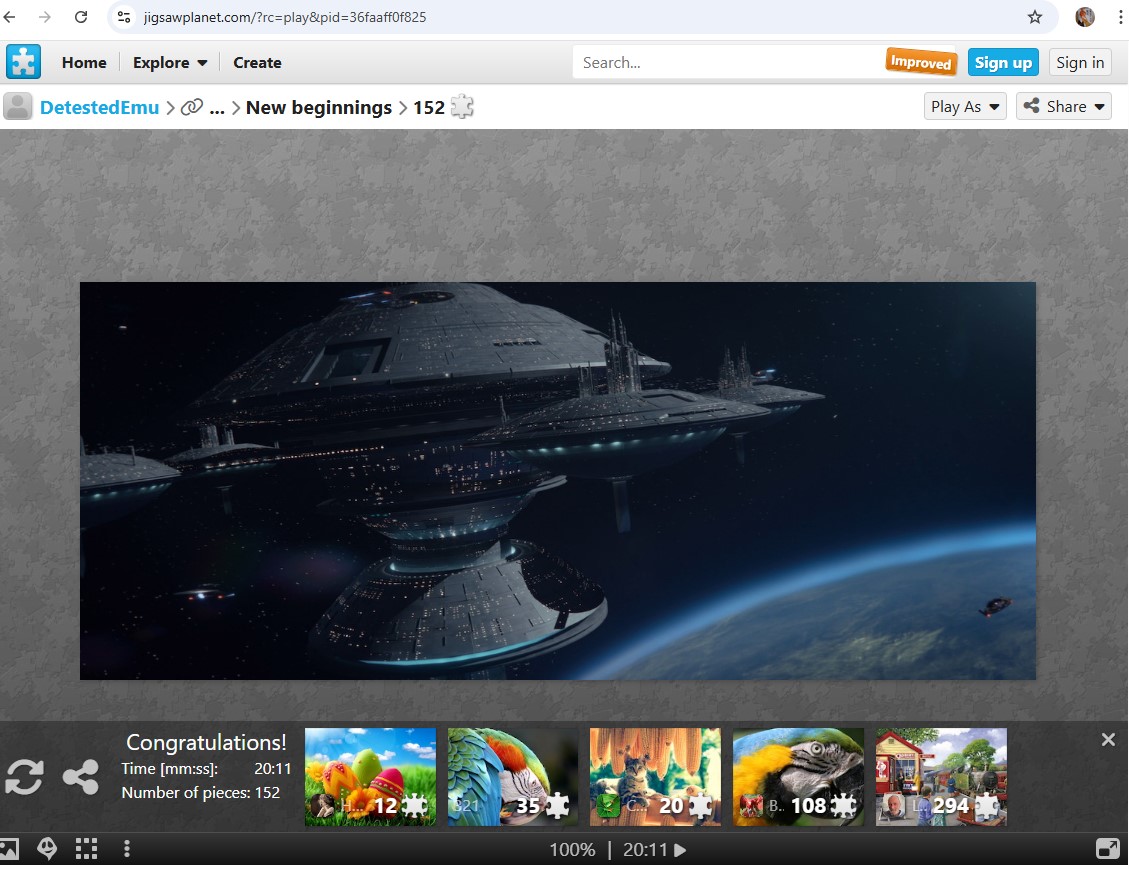Open the Play As dropdown

tap(965, 107)
